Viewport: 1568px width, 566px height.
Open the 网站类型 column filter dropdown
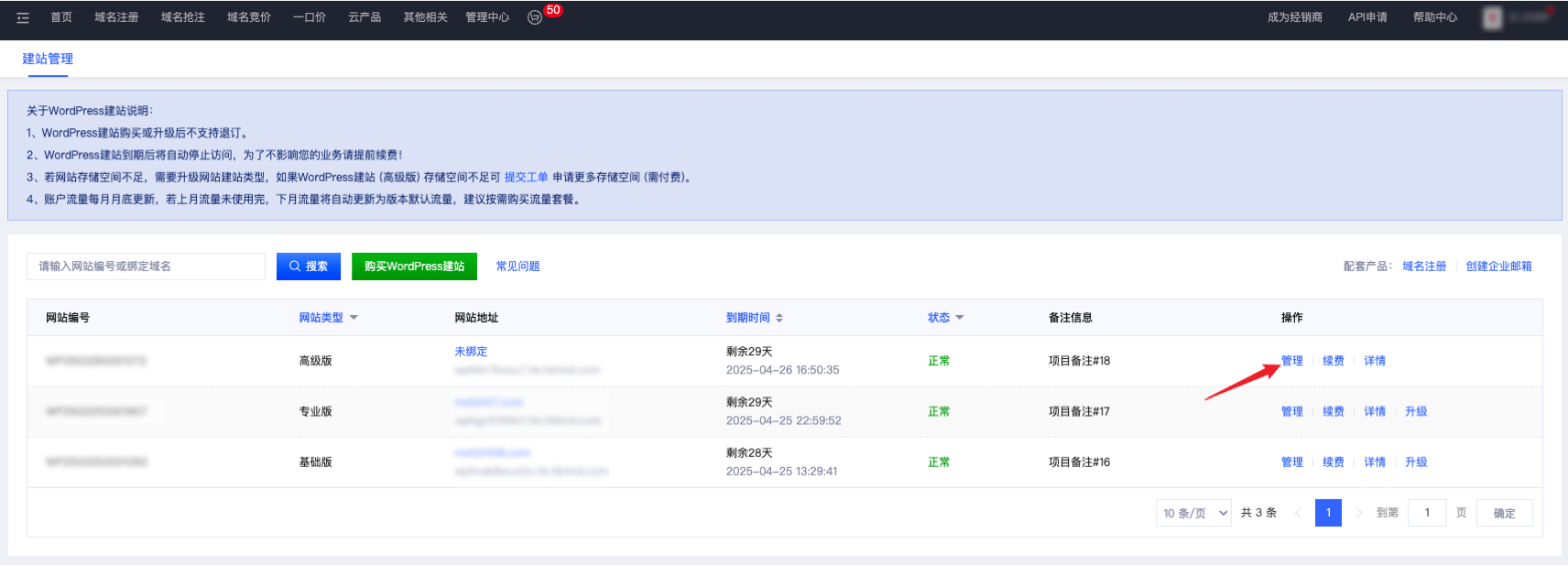pos(354,318)
